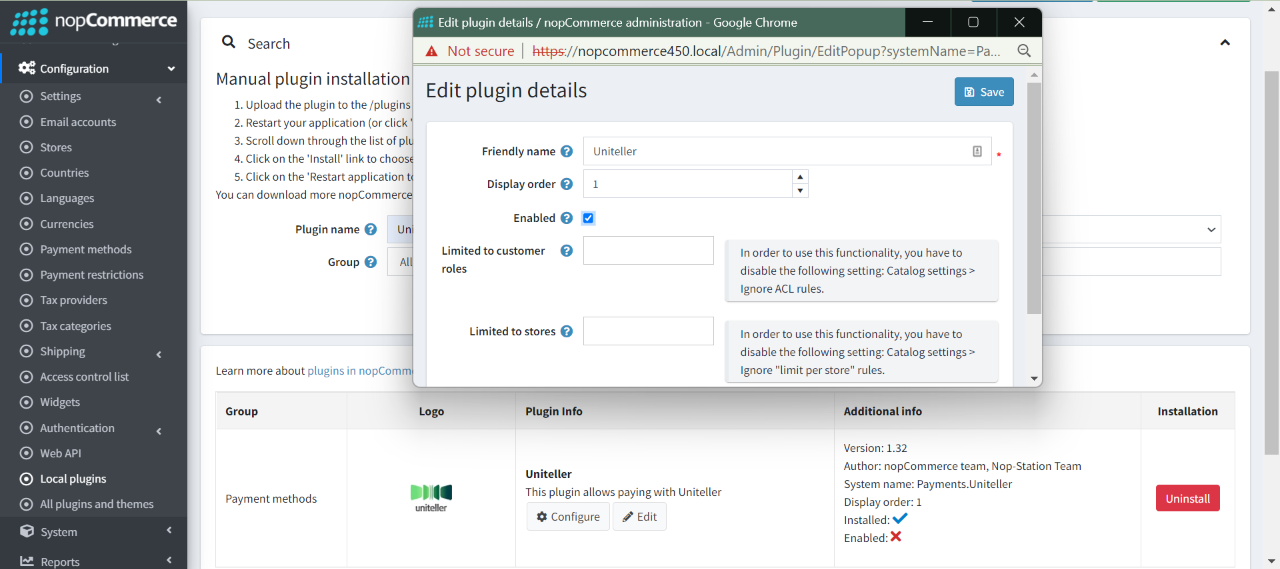Open Email accounts in sidebar
The image size is (1280, 569).
coord(78,122)
